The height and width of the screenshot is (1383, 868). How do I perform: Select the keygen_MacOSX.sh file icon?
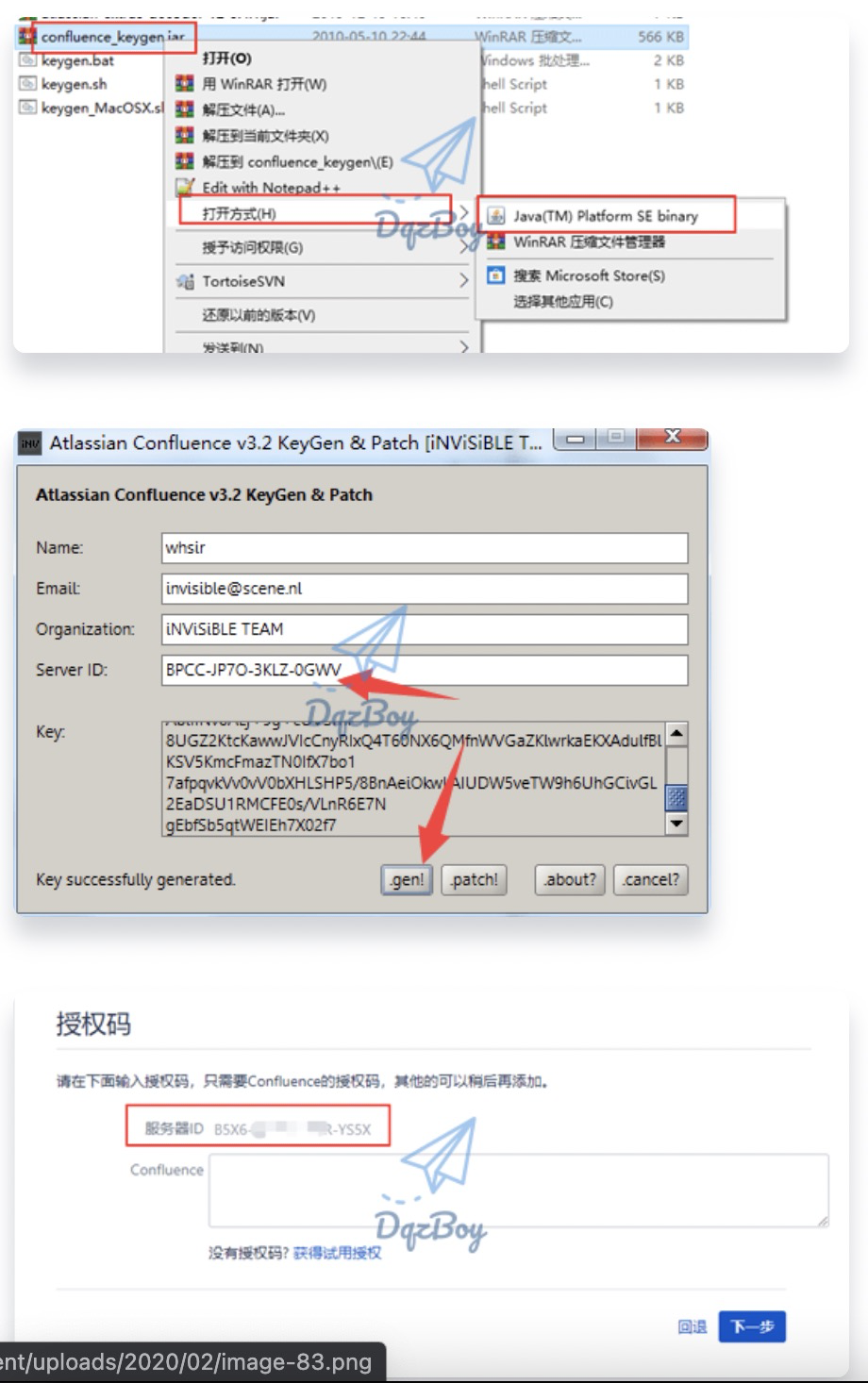28,108
